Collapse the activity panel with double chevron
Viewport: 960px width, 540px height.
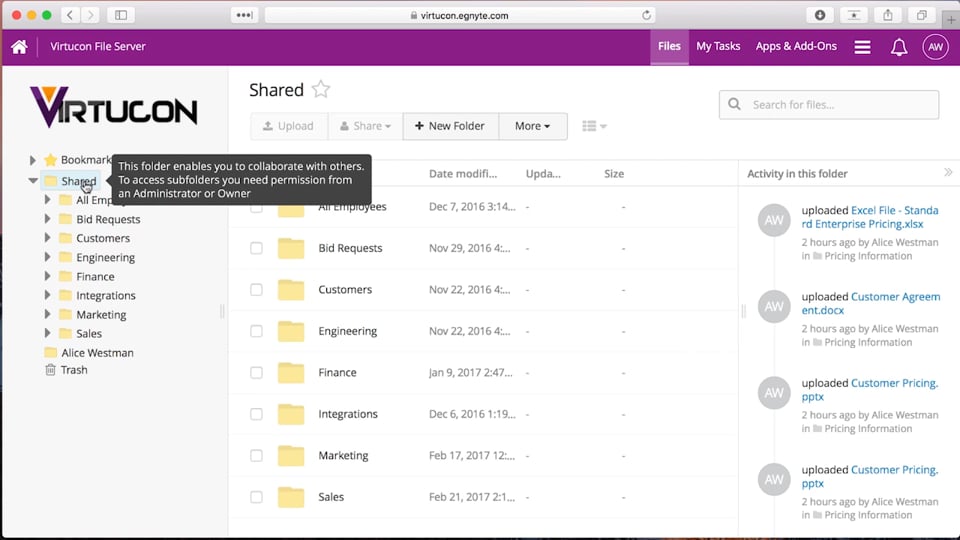948,173
